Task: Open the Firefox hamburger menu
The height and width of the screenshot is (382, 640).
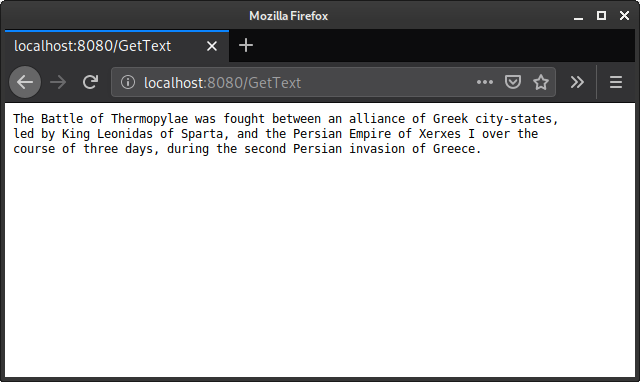Action: pos(616,82)
